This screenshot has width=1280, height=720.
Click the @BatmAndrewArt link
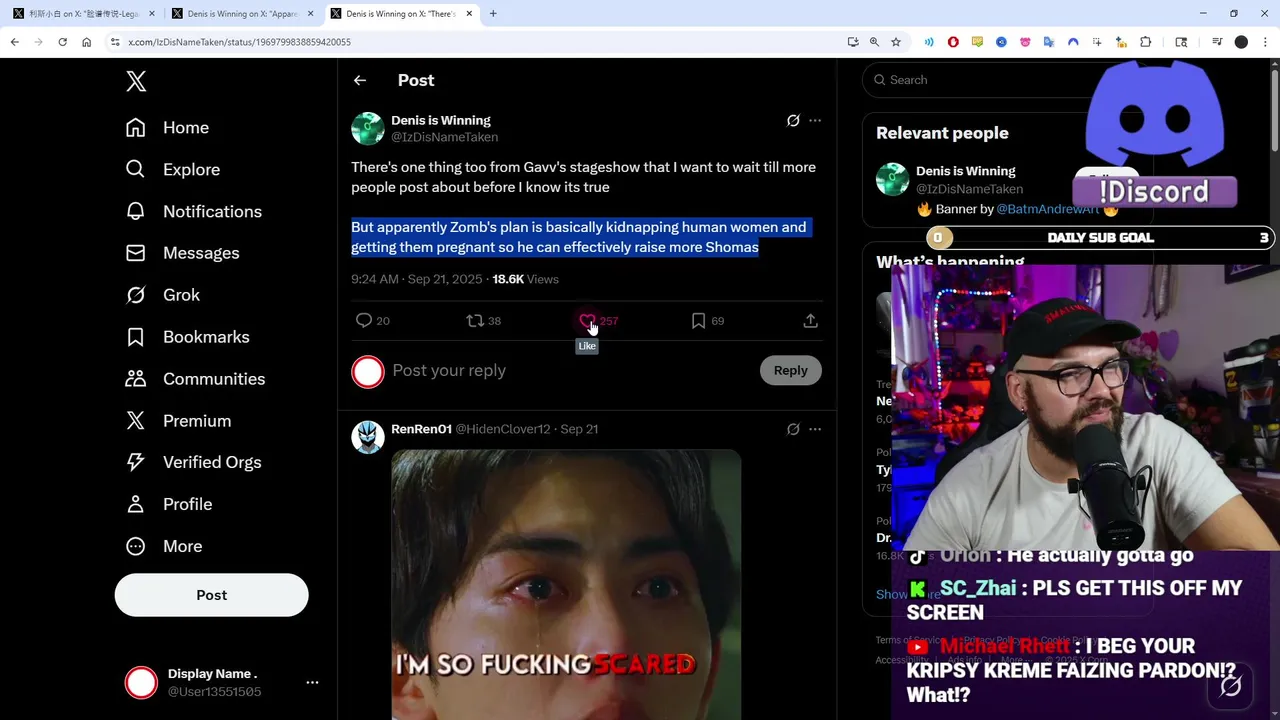1047,209
